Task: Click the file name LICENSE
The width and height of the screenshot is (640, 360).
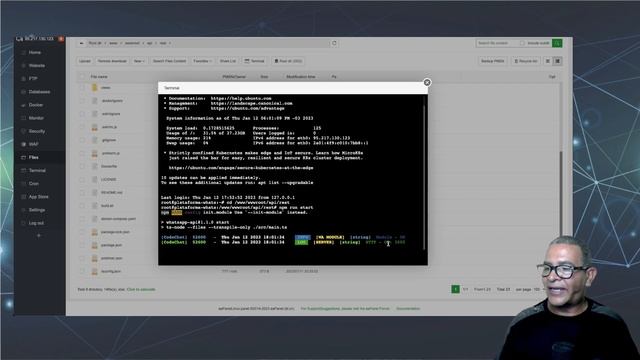Action: (109, 179)
